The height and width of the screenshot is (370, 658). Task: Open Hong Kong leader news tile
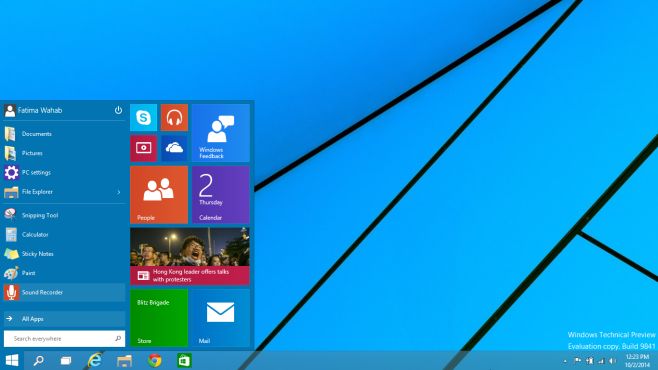pos(190,256)
